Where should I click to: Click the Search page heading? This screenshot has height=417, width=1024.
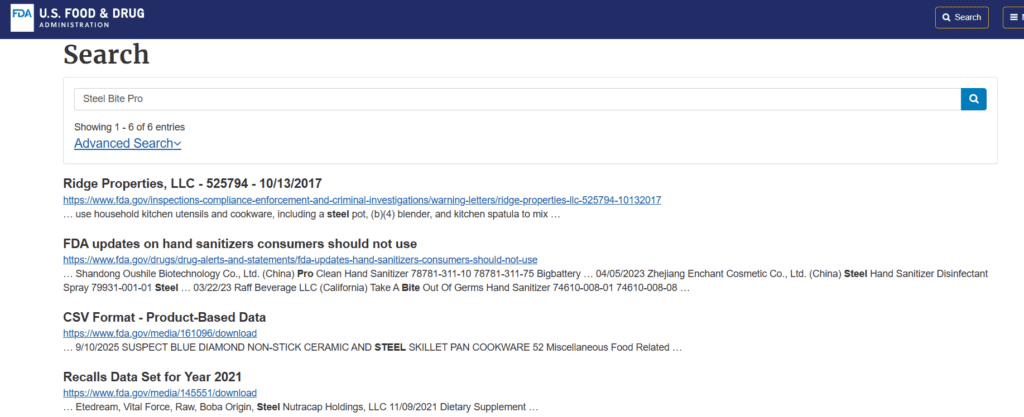pyautogui.click(x=106, y=54)
